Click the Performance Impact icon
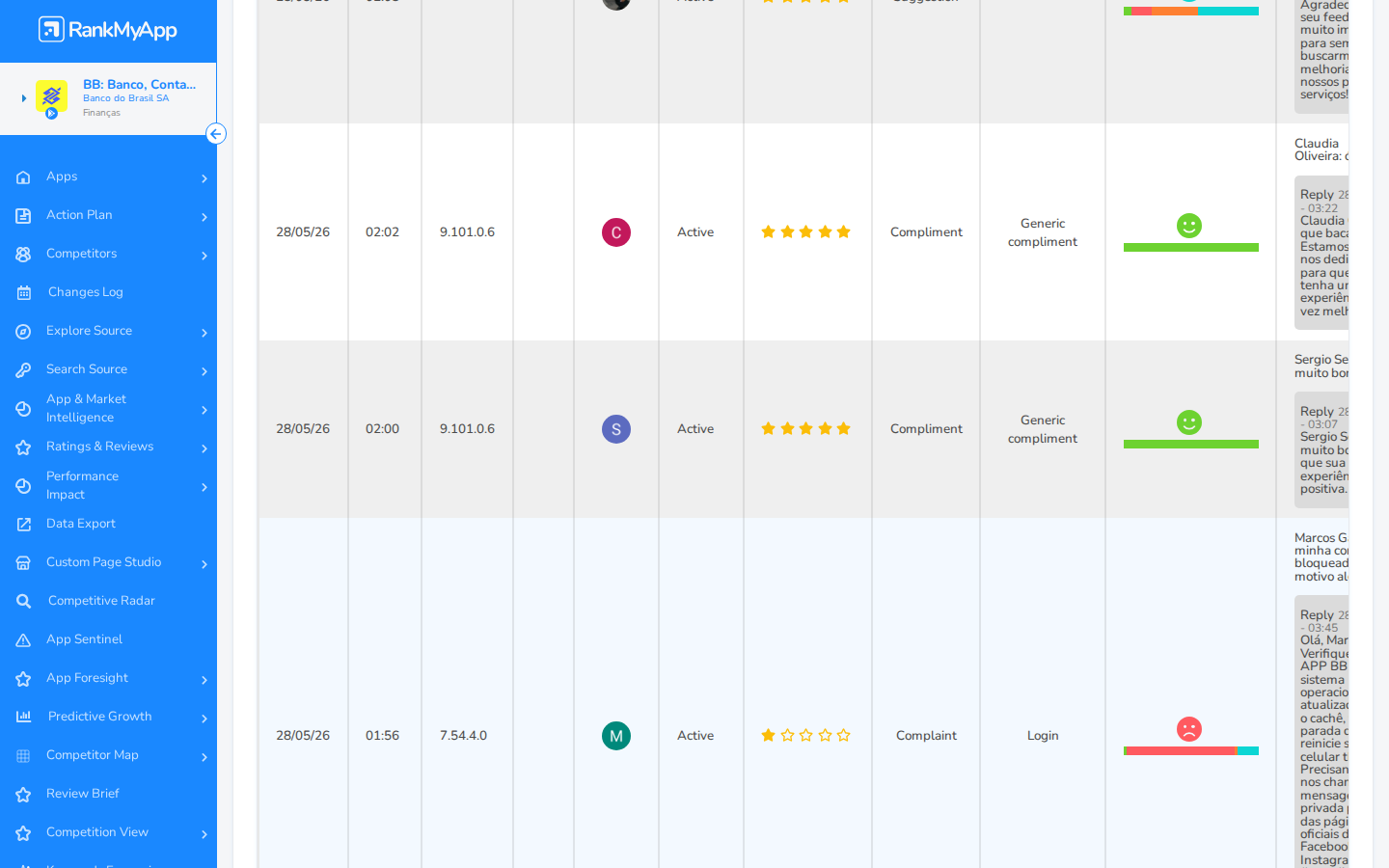This screenshot has width=1389, height=868. [x=23, y=486]
